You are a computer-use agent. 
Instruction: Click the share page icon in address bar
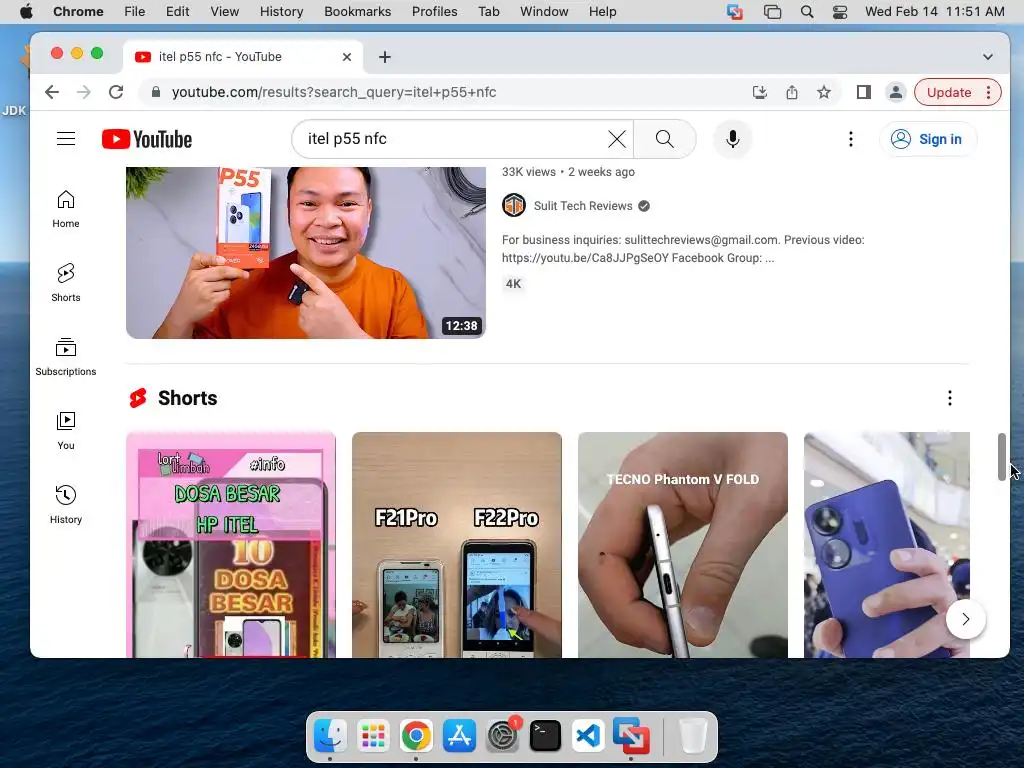(x=792, y=92)
